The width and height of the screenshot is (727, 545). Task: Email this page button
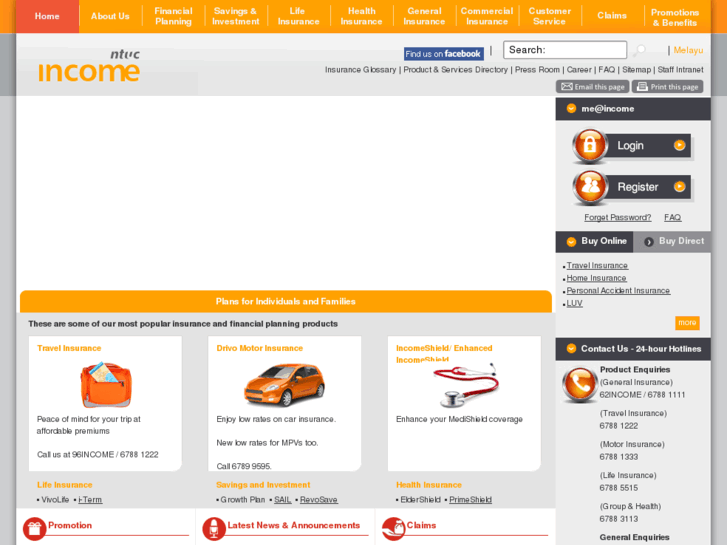[x=593, y=87]
